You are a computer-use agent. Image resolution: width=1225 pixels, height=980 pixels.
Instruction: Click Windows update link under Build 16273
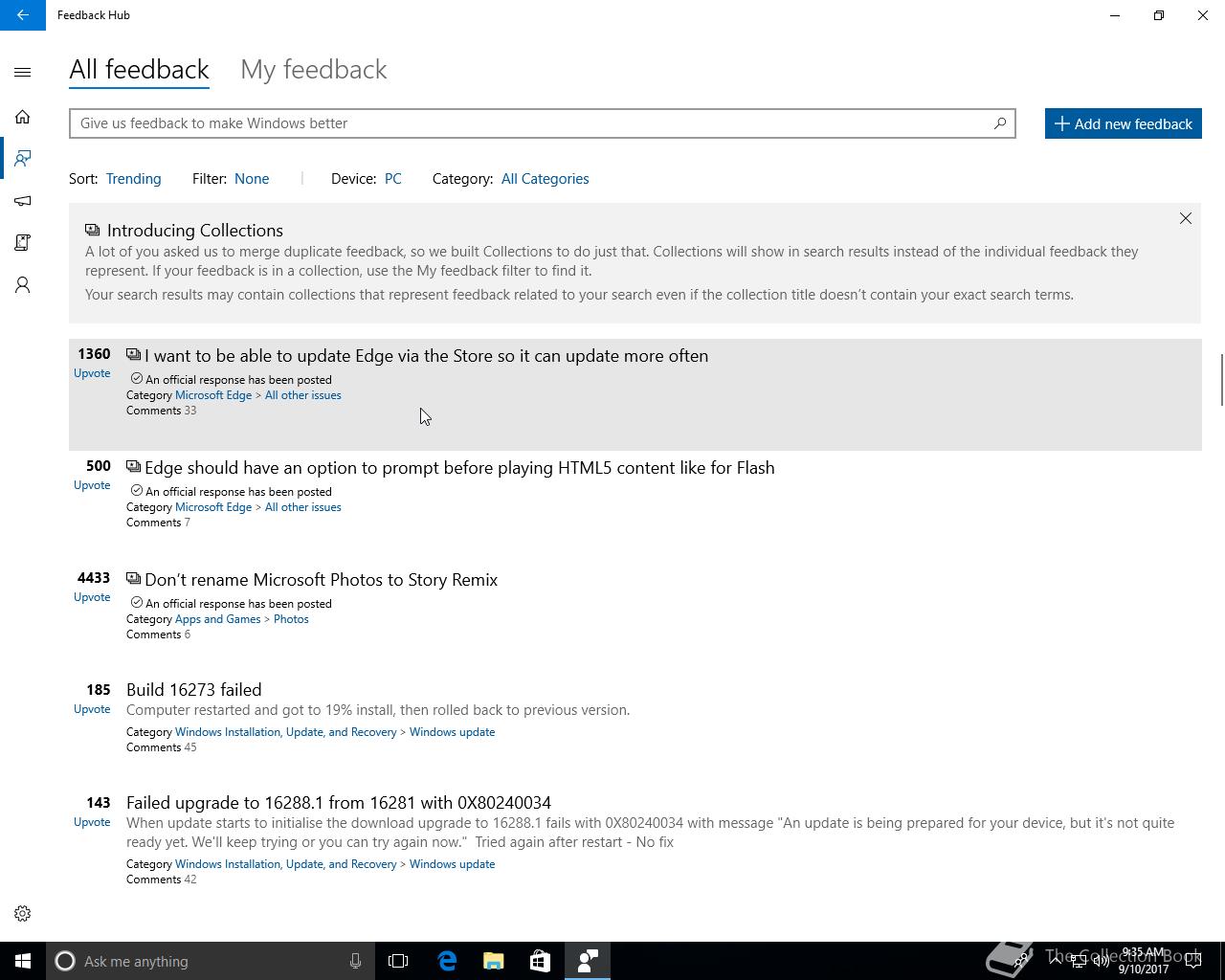(x=452, y=732)
